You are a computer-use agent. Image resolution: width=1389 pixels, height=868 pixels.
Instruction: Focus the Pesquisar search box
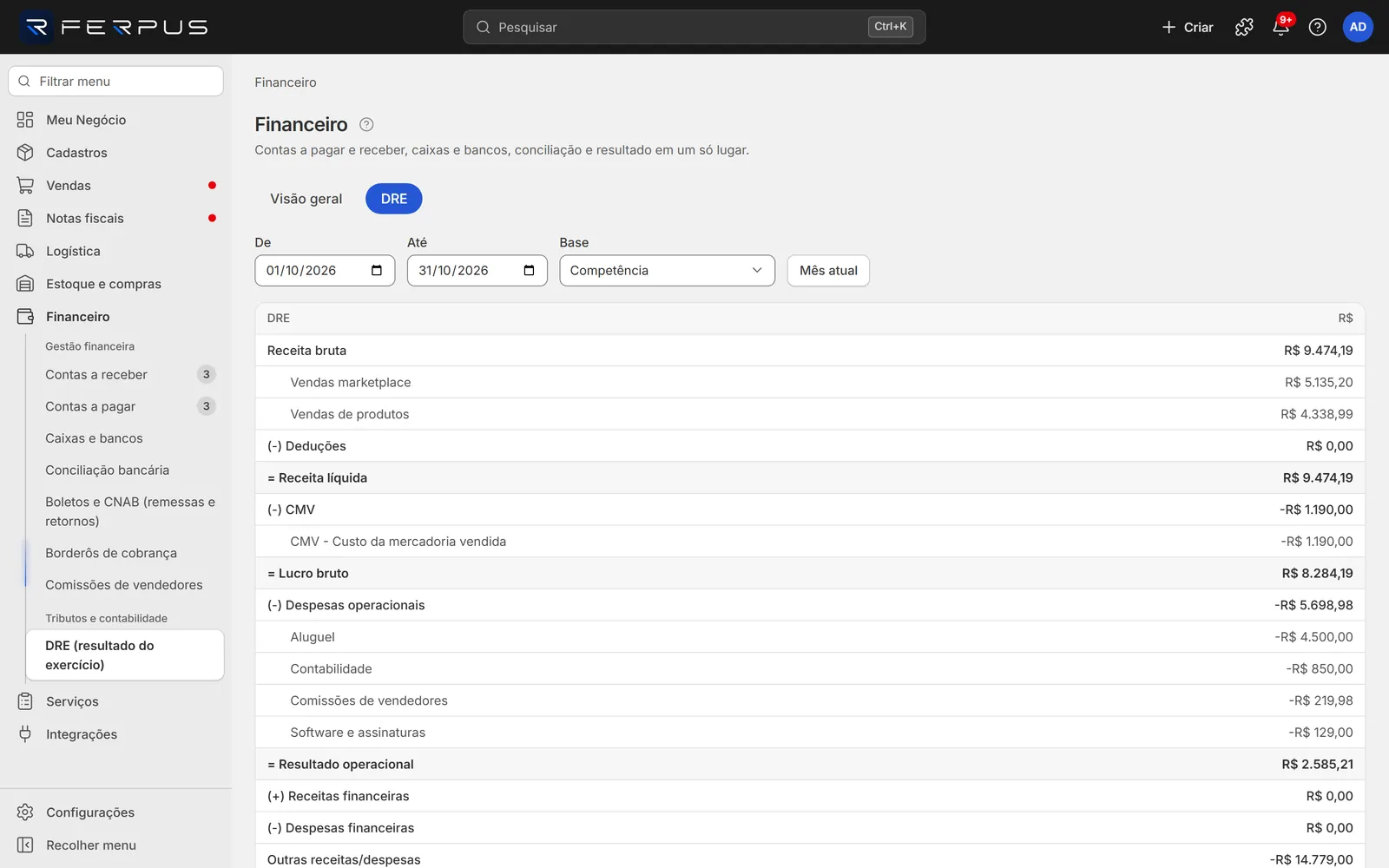(x=694, y=27)
